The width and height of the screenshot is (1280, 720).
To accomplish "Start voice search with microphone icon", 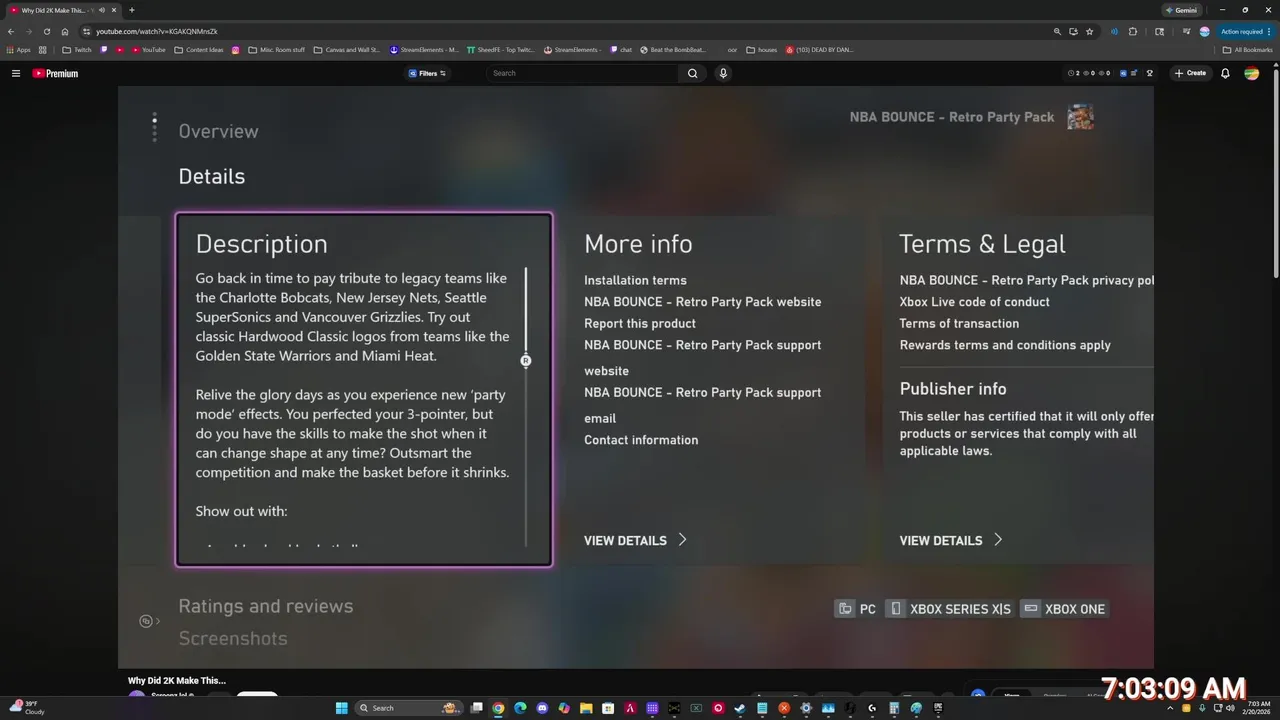I will pyautogui.click(x=723, y=73).
